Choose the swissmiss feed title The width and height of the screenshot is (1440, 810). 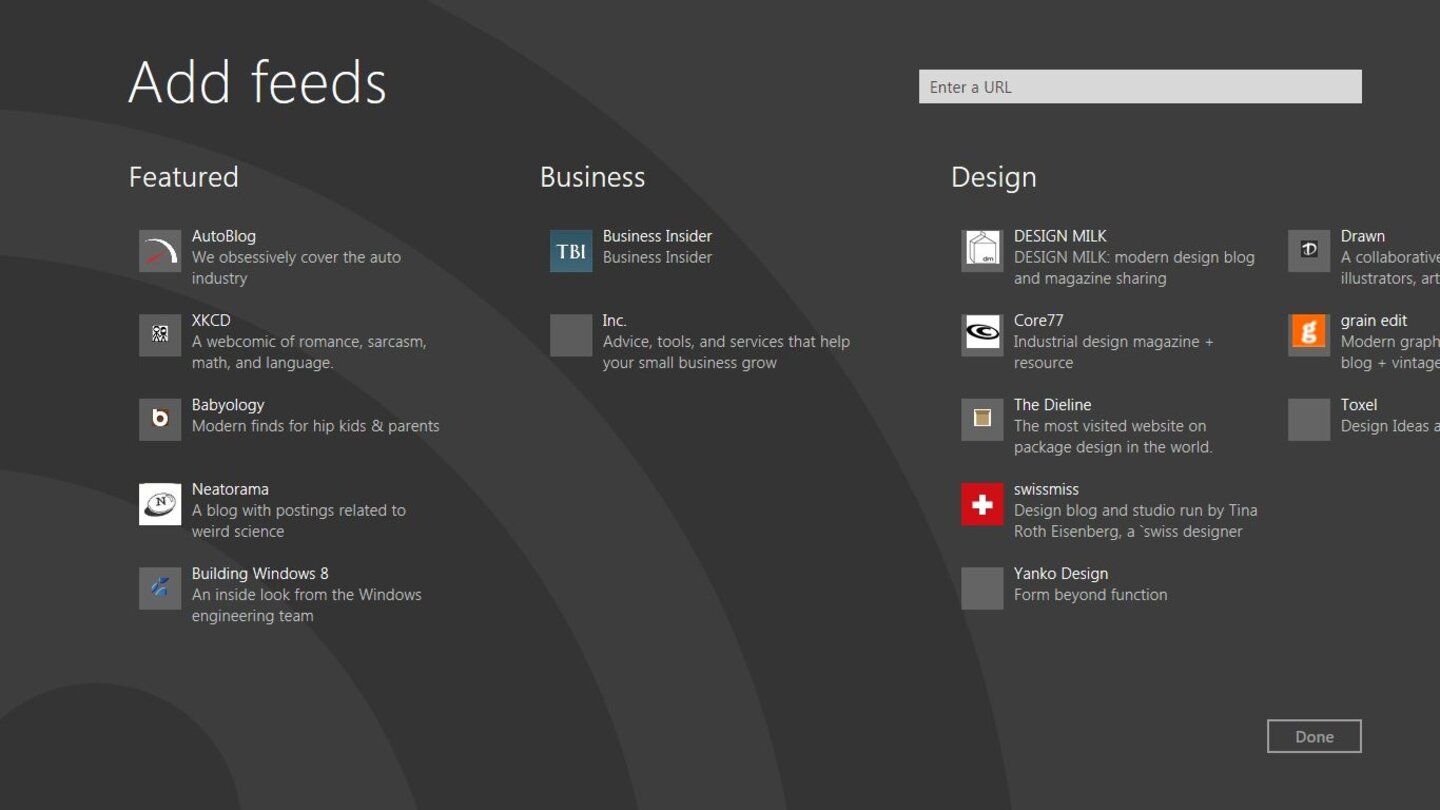1046,489
